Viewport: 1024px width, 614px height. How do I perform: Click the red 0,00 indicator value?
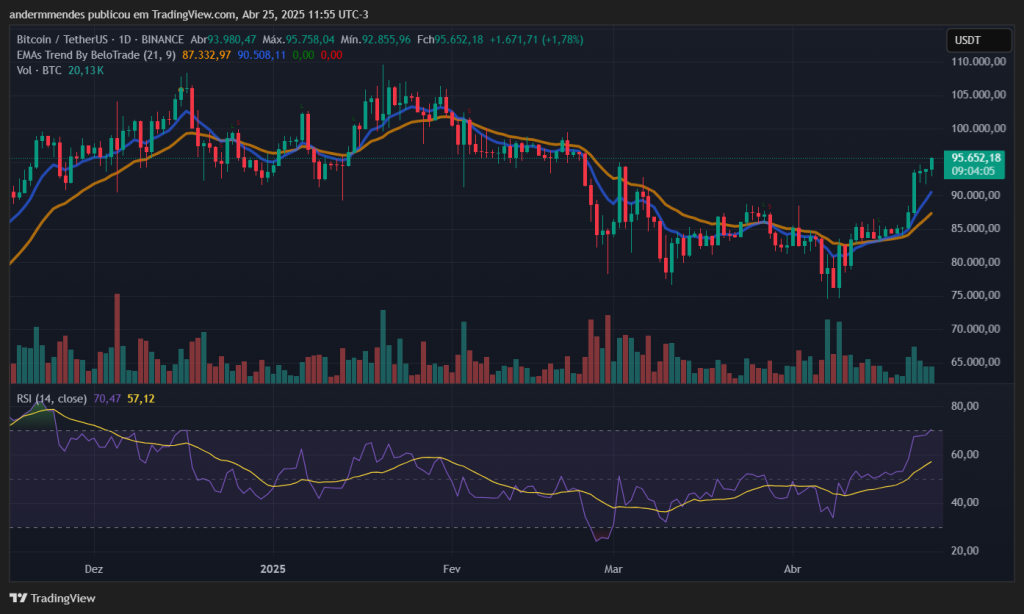click(x=331, y=55)
